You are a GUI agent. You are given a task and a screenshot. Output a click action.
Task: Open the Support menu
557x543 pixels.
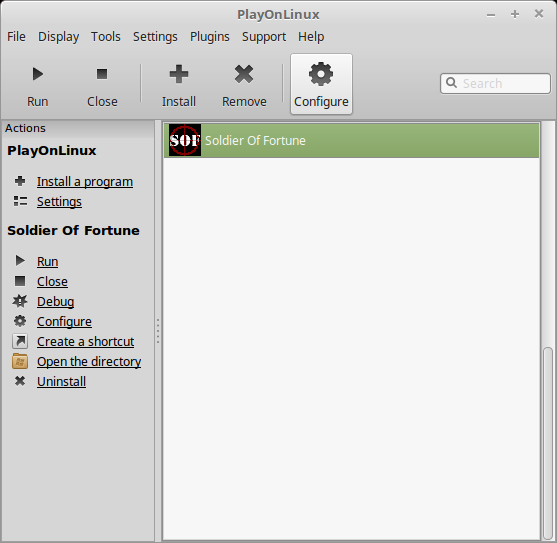click(264, 37)
